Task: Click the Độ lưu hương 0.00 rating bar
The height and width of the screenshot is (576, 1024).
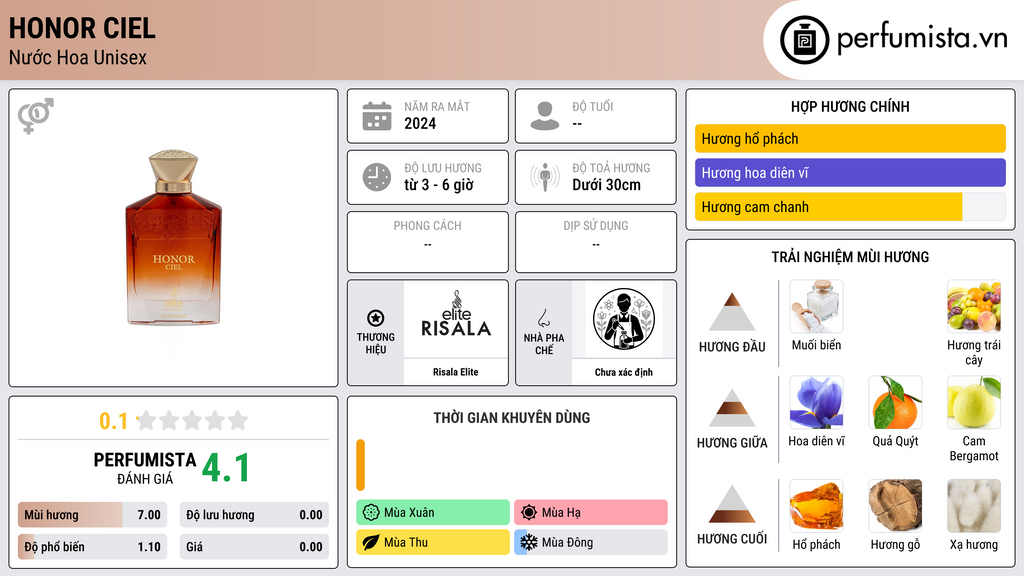Action: [x=254, y=515]
